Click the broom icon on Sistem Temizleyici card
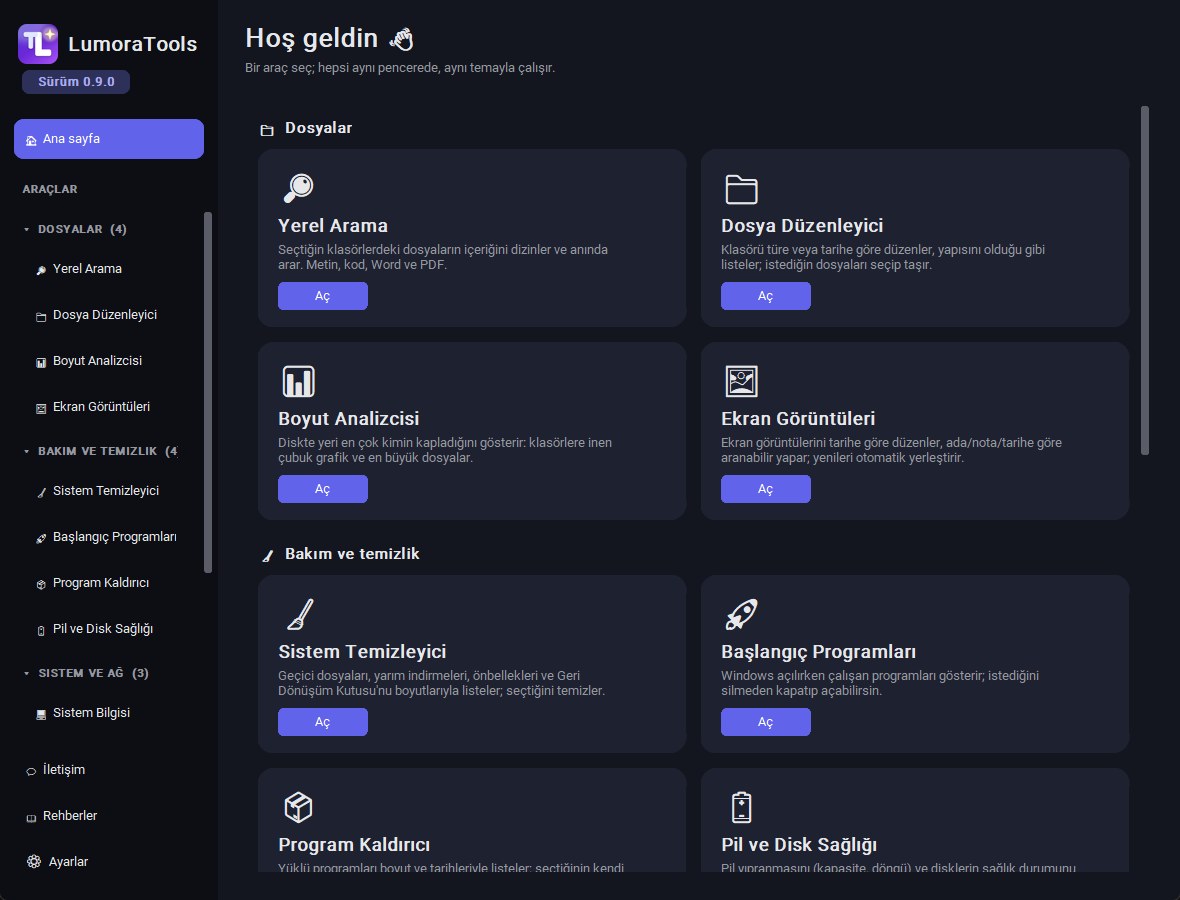This screenshot has height=900, width=1180. [x=300, y=614]
